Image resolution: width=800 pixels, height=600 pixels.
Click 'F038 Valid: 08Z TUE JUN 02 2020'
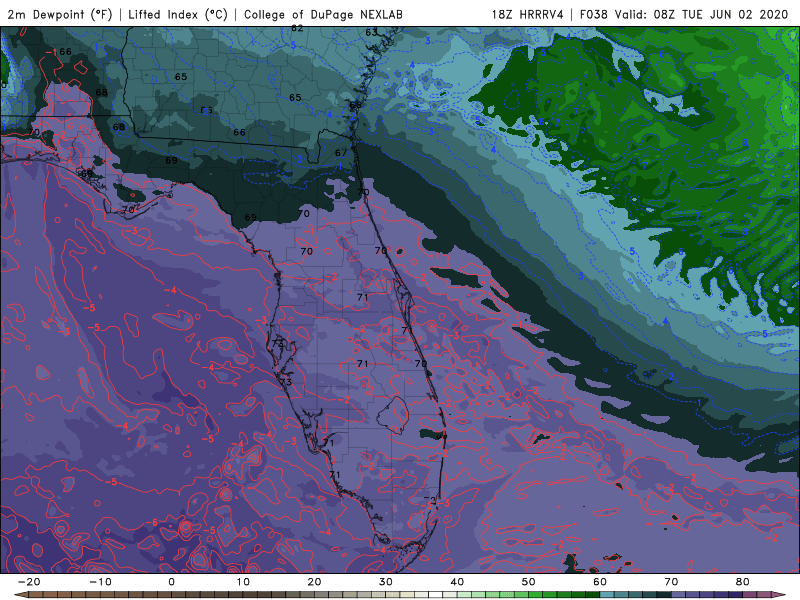click(684, 14)
